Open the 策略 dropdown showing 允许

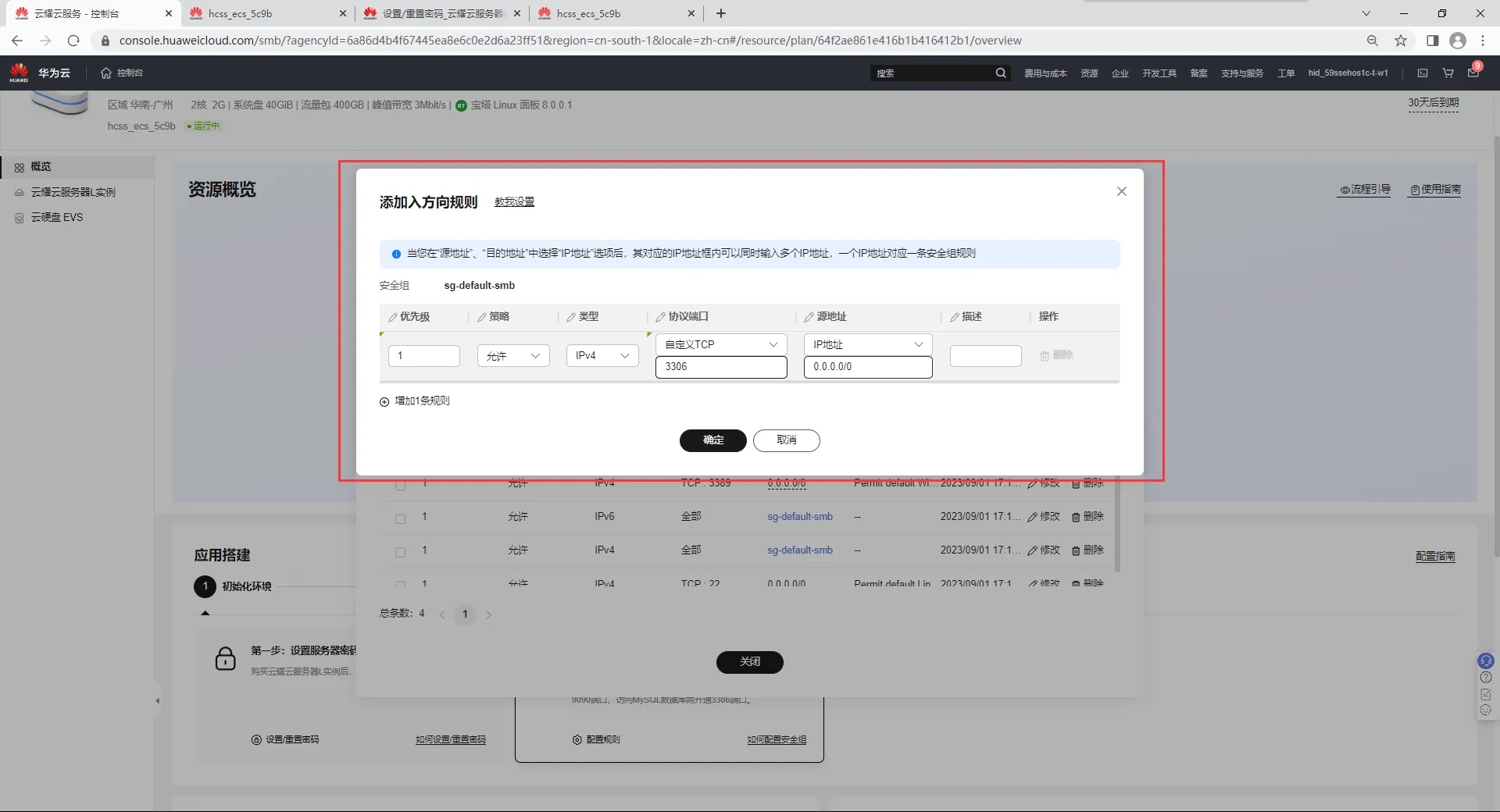pos(513,356)
